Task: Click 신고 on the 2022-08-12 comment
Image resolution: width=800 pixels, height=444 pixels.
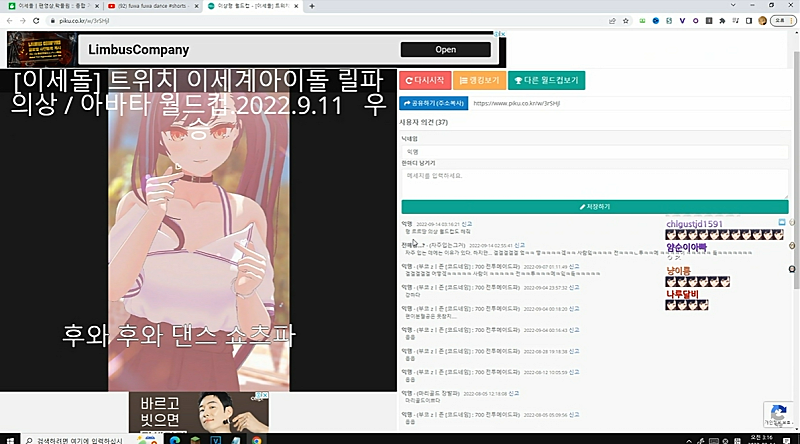Action: (574, 372)
